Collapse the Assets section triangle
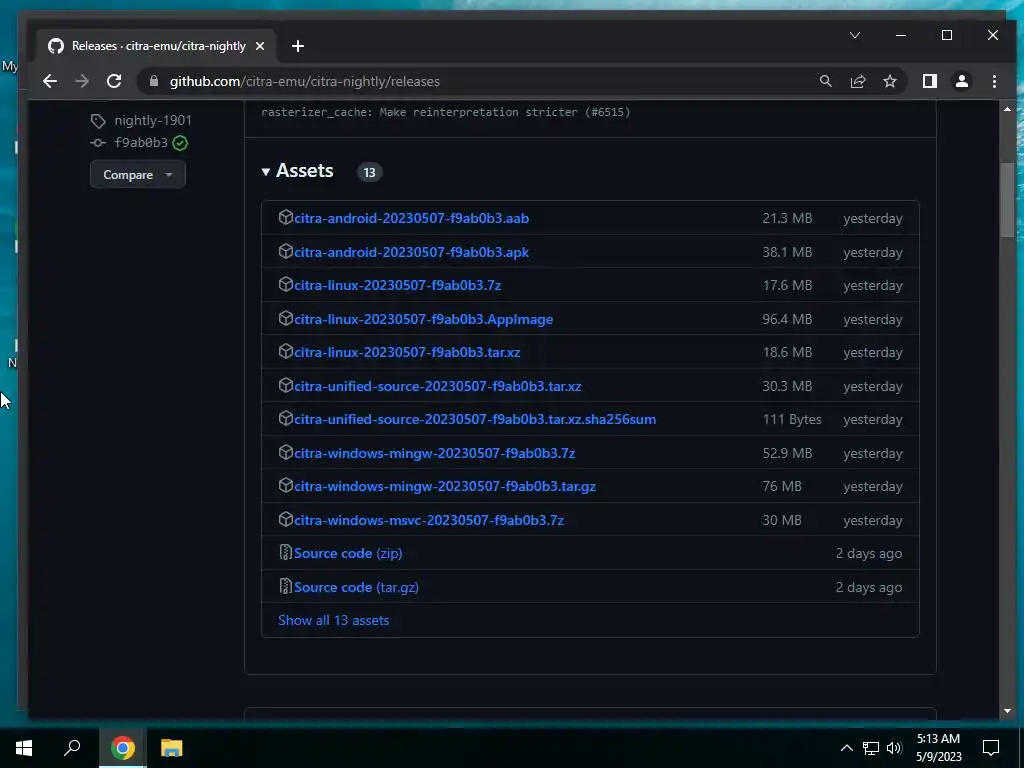Image resolution: width=1024 pixels, height=768 pixels. pyautogui.click(x=266, y=172)
